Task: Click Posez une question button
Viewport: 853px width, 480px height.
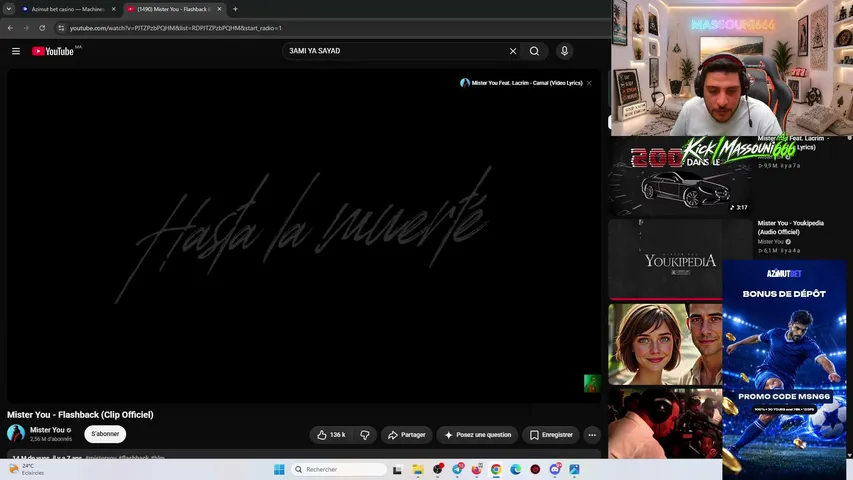Action: [478, 435]
